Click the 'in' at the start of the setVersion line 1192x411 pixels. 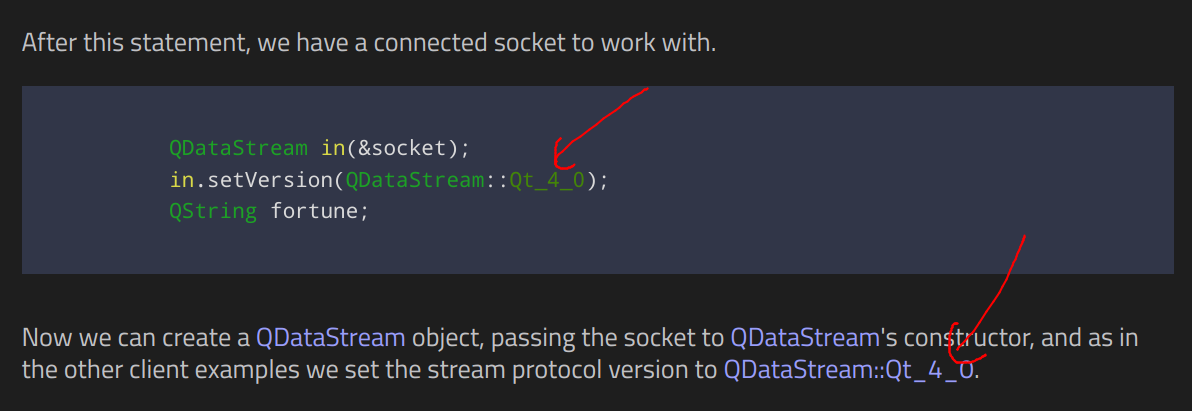point(182,181)
